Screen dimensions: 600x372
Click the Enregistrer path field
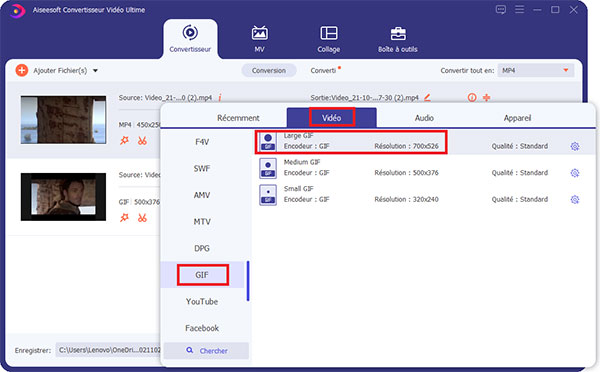[108, 350]
